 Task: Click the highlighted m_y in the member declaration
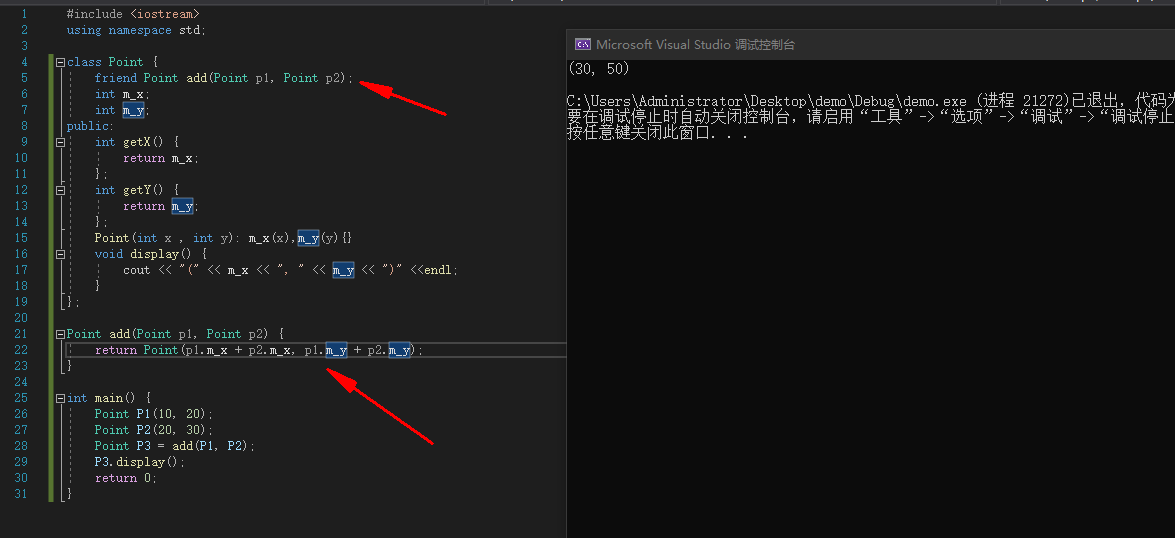(x=135, y=110)
